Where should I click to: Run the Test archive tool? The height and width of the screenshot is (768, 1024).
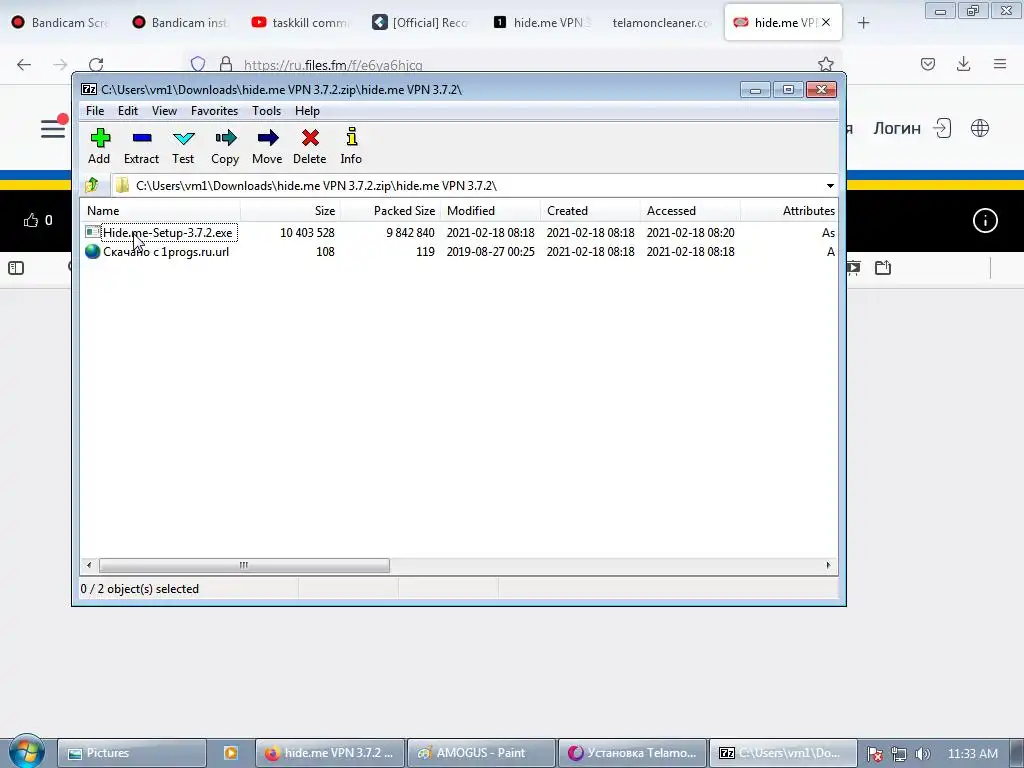(x=184, y=146)
